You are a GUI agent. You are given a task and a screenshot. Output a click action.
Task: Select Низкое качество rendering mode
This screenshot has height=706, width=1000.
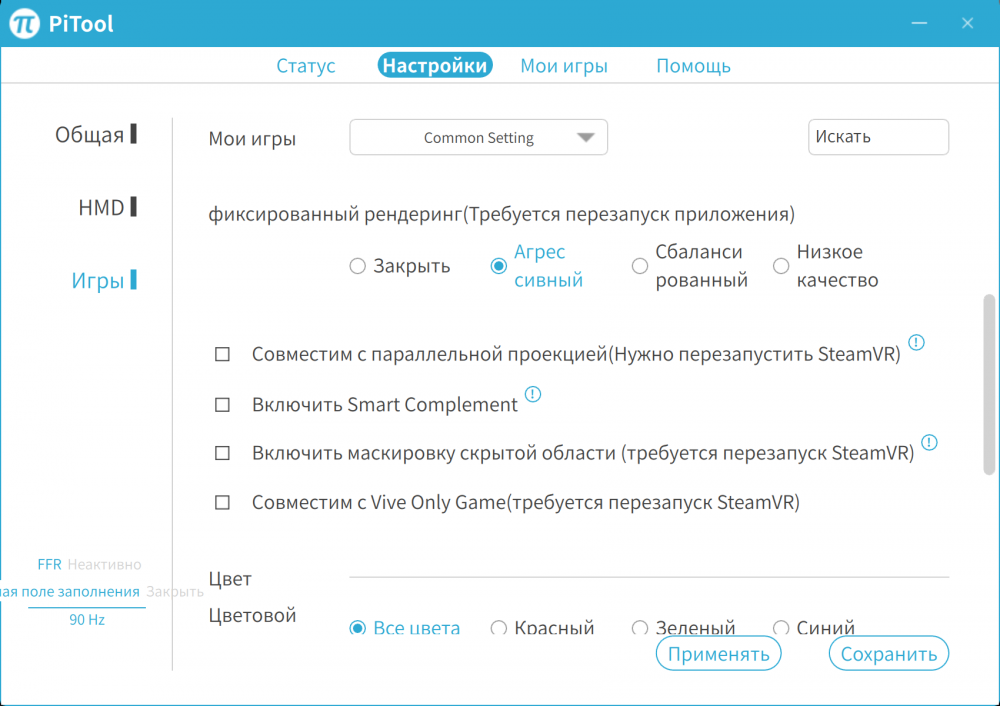[x=781, y=266]
